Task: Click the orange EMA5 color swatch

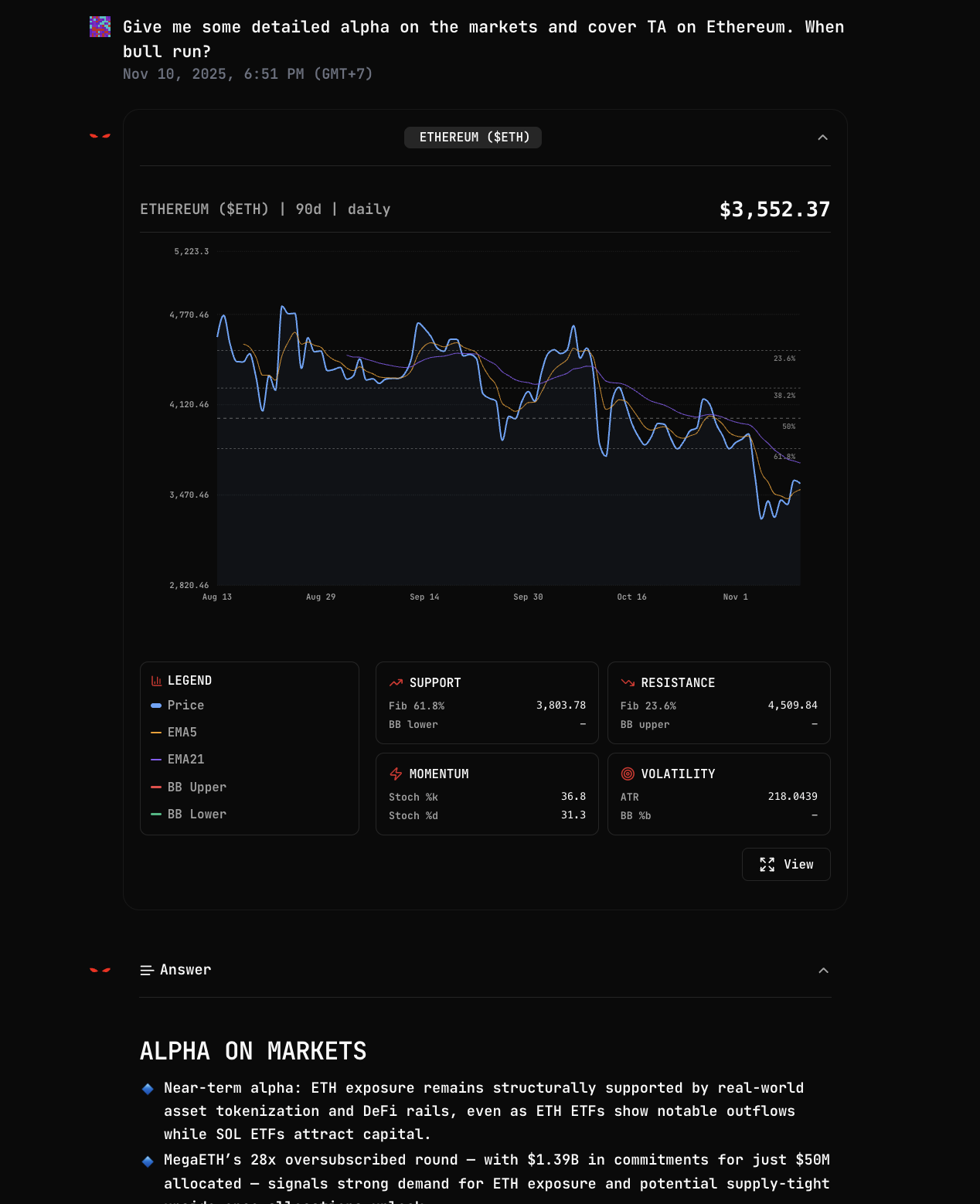Action: pyautogui.click(x=157, y=733)
